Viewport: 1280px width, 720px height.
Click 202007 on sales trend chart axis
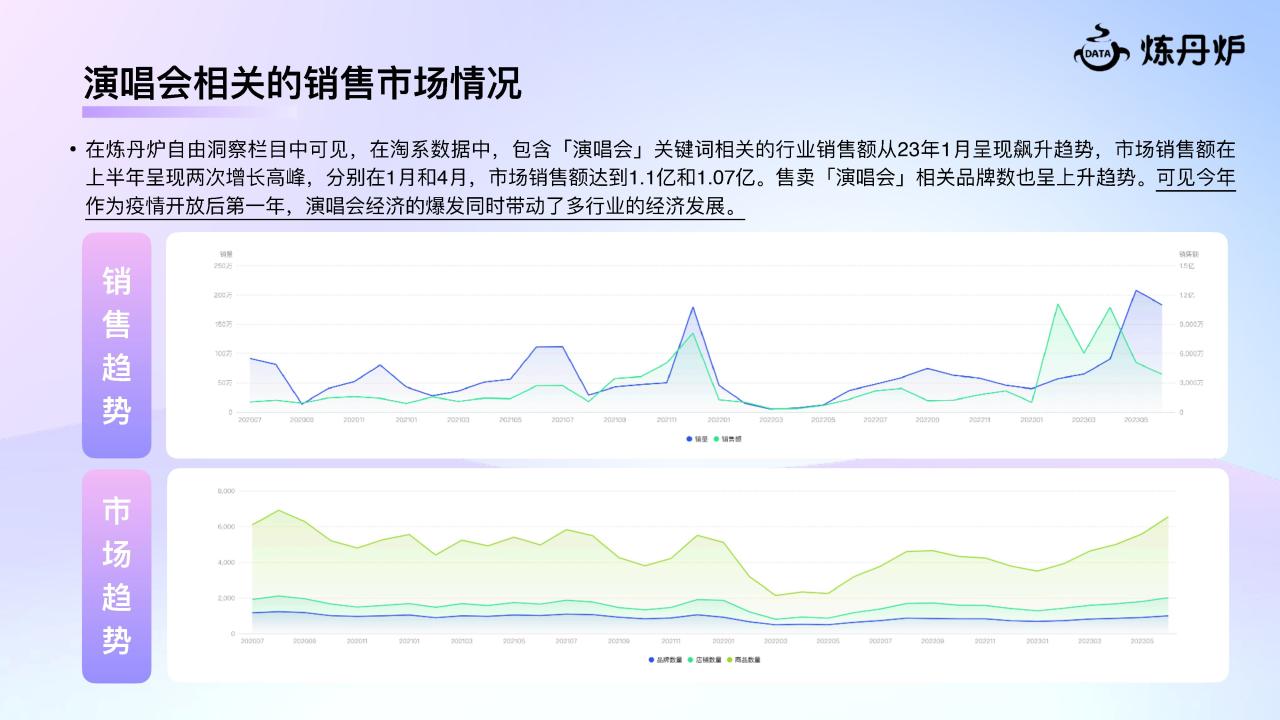click(249, 420)
